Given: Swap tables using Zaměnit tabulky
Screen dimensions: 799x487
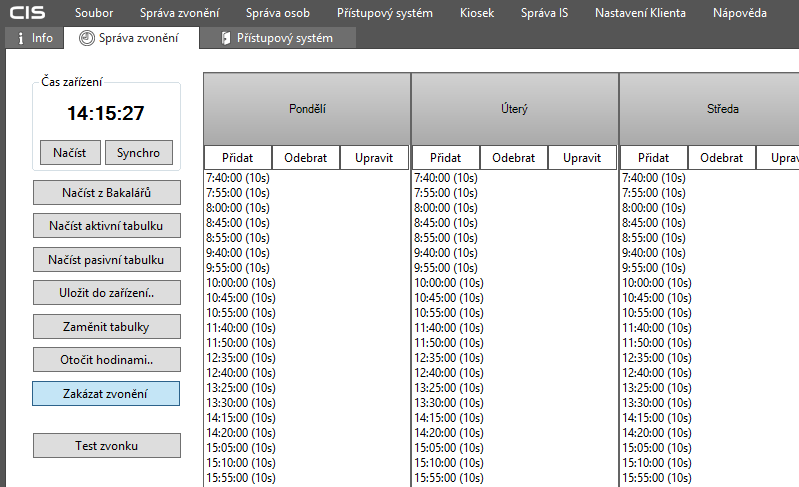Looking at the screenshot, I should point(106,326).
